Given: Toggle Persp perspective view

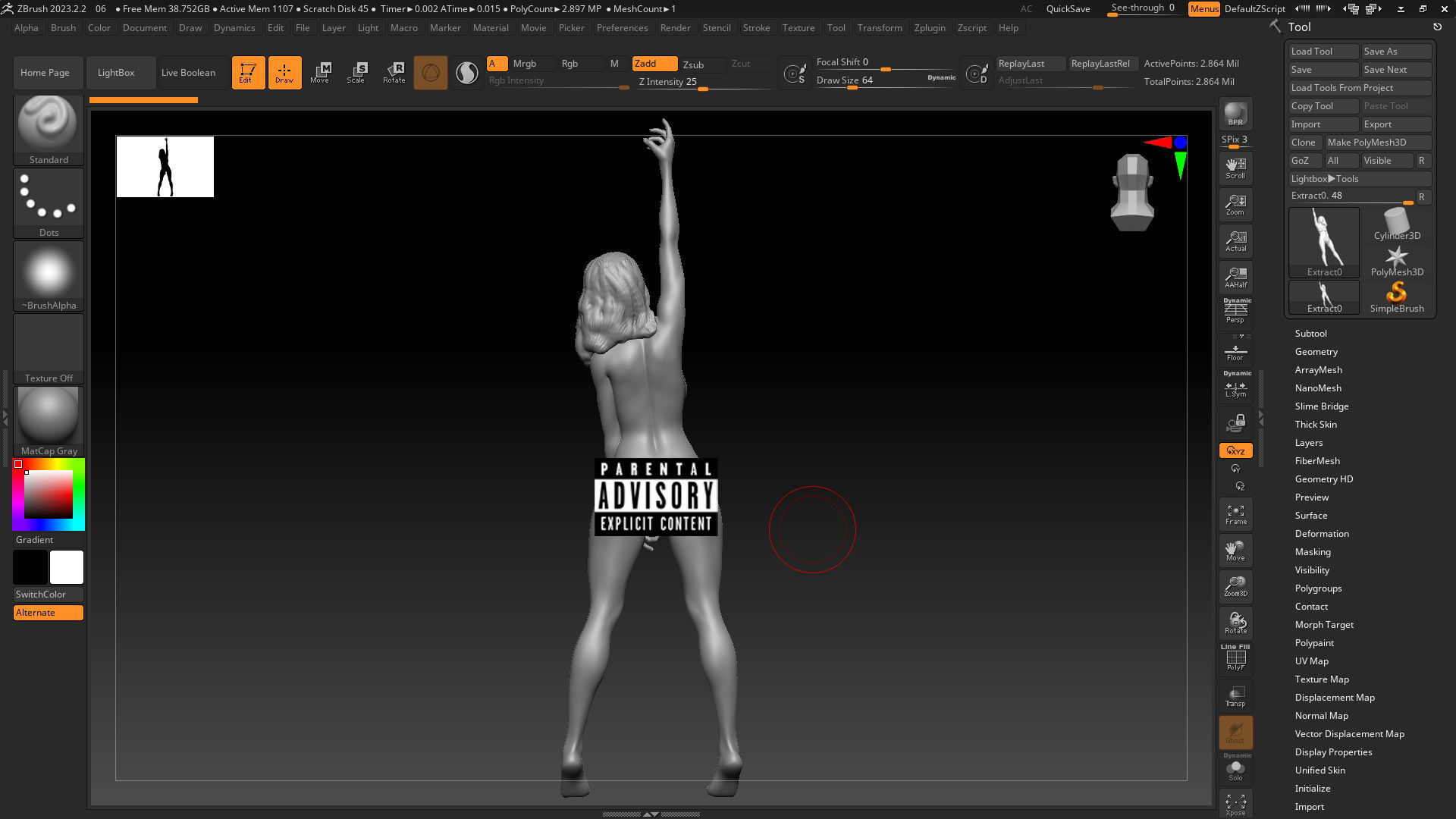Looking at the screenshot, I should (1235, 312).
